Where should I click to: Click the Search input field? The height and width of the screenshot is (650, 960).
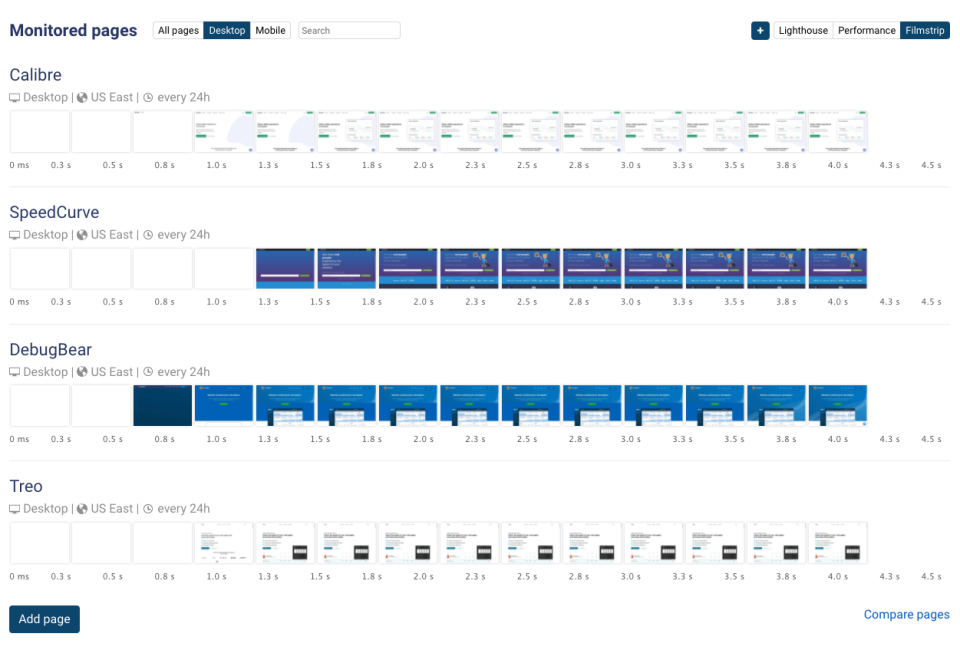click(x=348, y=30)
